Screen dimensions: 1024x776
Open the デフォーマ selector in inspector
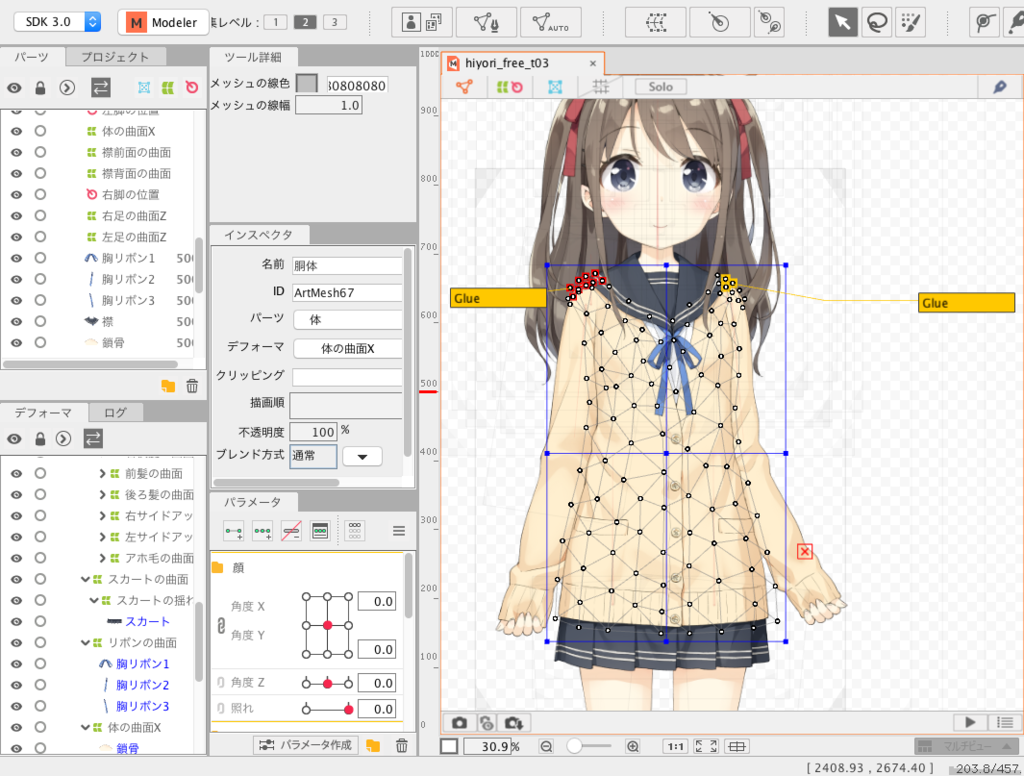point(347,349)
